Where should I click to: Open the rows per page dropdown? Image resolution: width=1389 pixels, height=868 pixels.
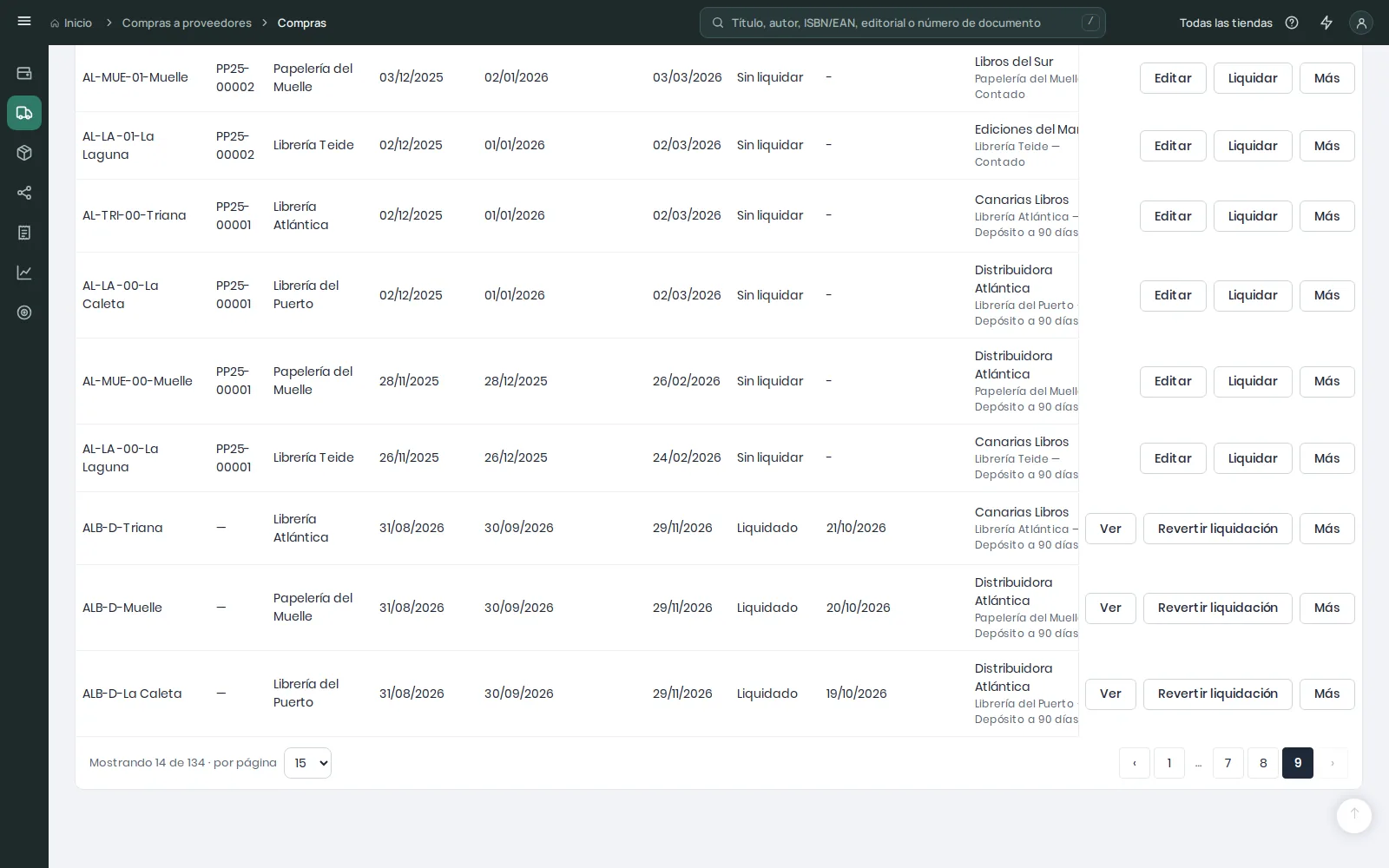pyautogui.click(x=307, y=763)
